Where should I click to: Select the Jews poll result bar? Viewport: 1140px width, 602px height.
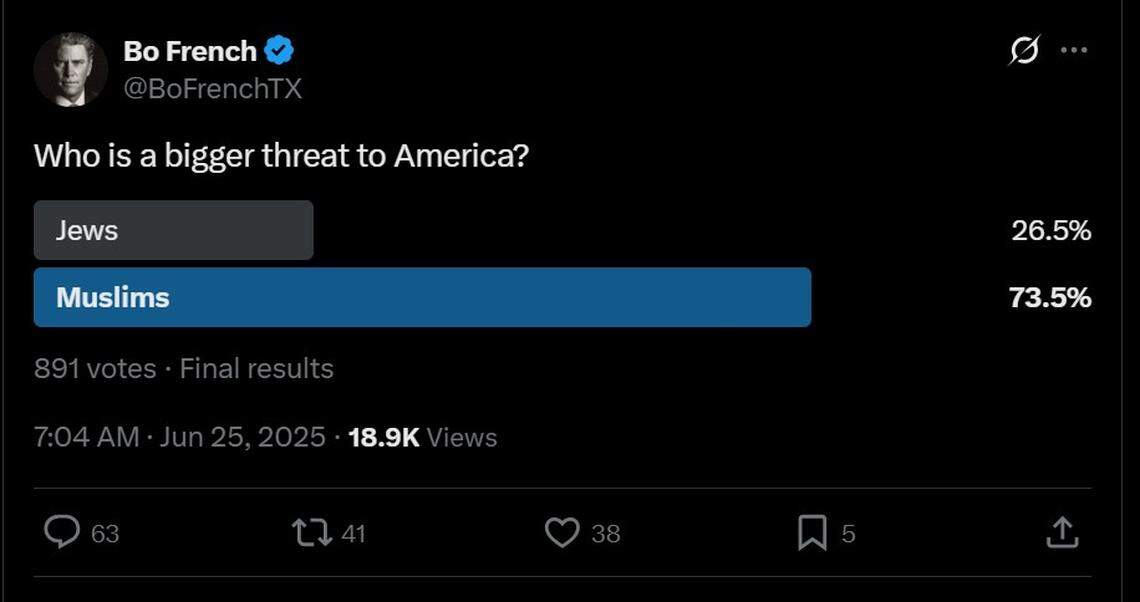(x=173, y=230)
